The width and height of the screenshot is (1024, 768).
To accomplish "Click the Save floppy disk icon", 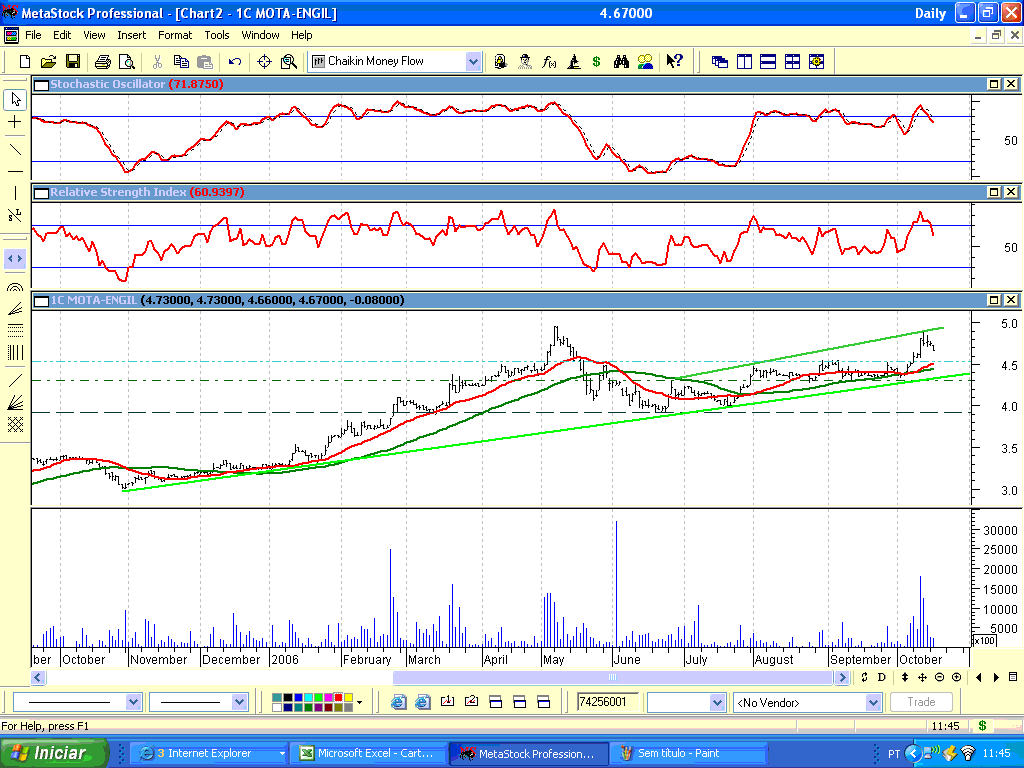I will point(71,62).
